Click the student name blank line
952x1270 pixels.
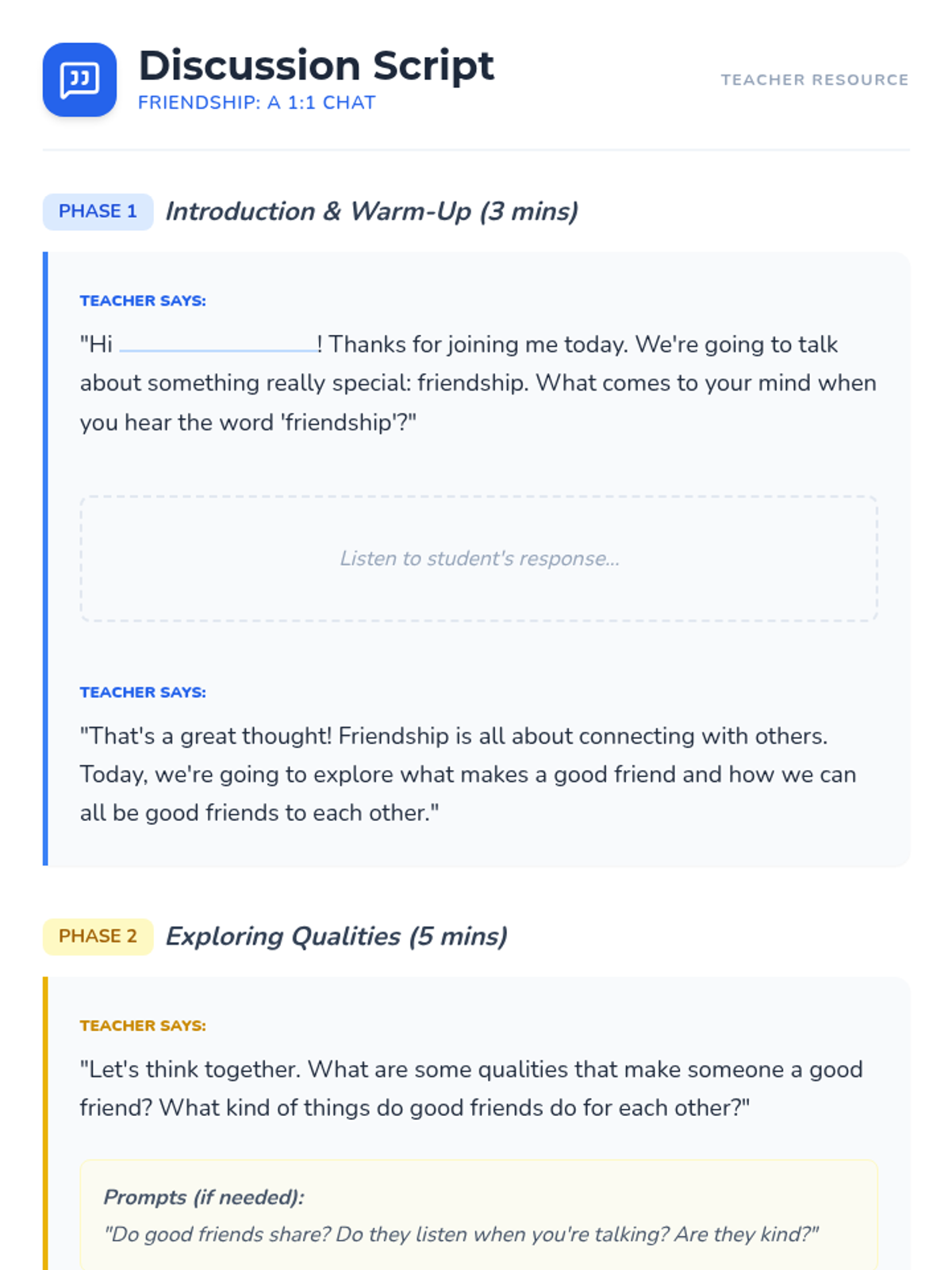pyautogui.click(x=217, y=346)
